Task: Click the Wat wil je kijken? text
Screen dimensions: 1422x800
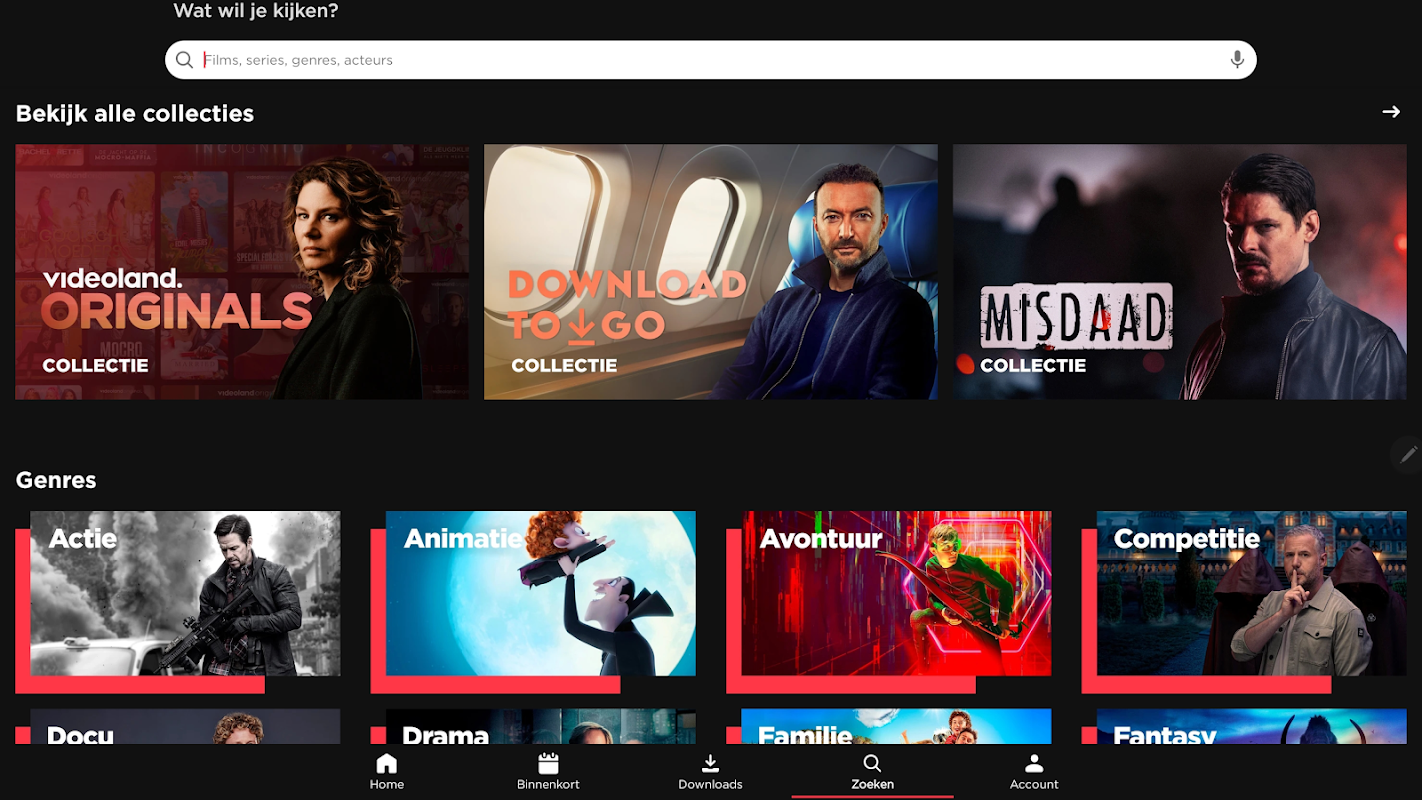Action: coord(256,12)
